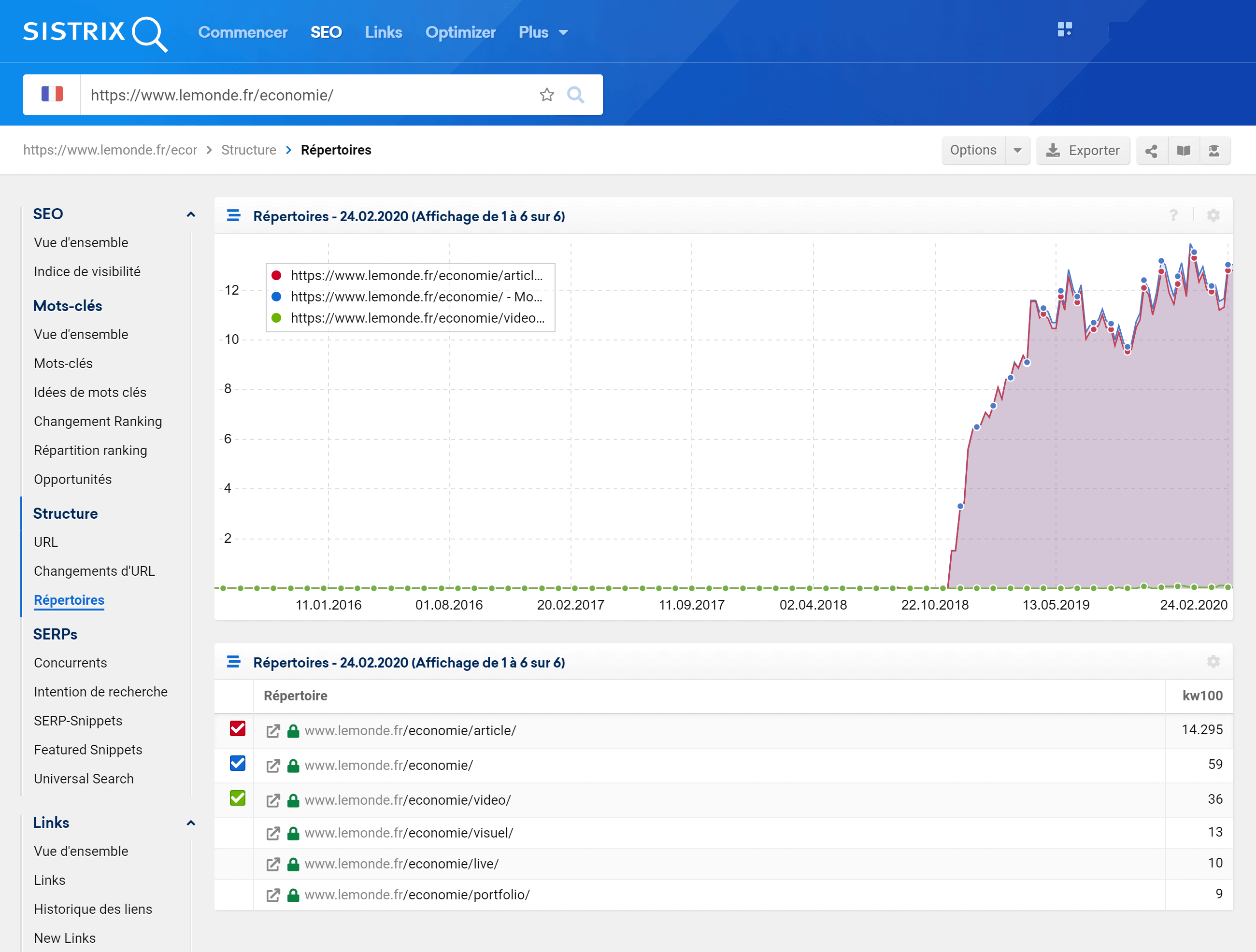
Task: Click the 24.02.2020 chart date label
Action: coord(1193,605)
